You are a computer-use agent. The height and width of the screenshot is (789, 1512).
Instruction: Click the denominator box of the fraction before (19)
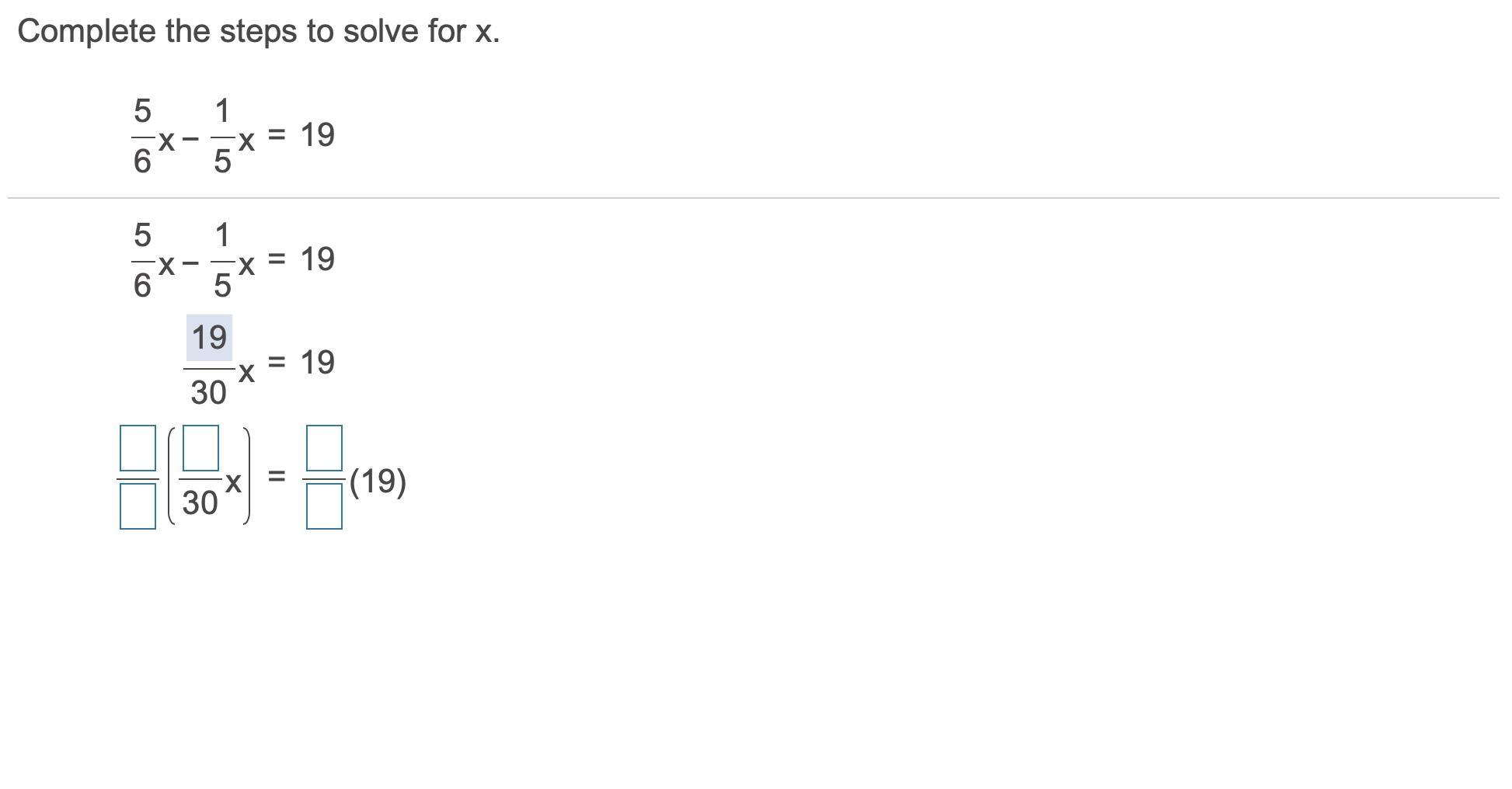tap(324, 506)
